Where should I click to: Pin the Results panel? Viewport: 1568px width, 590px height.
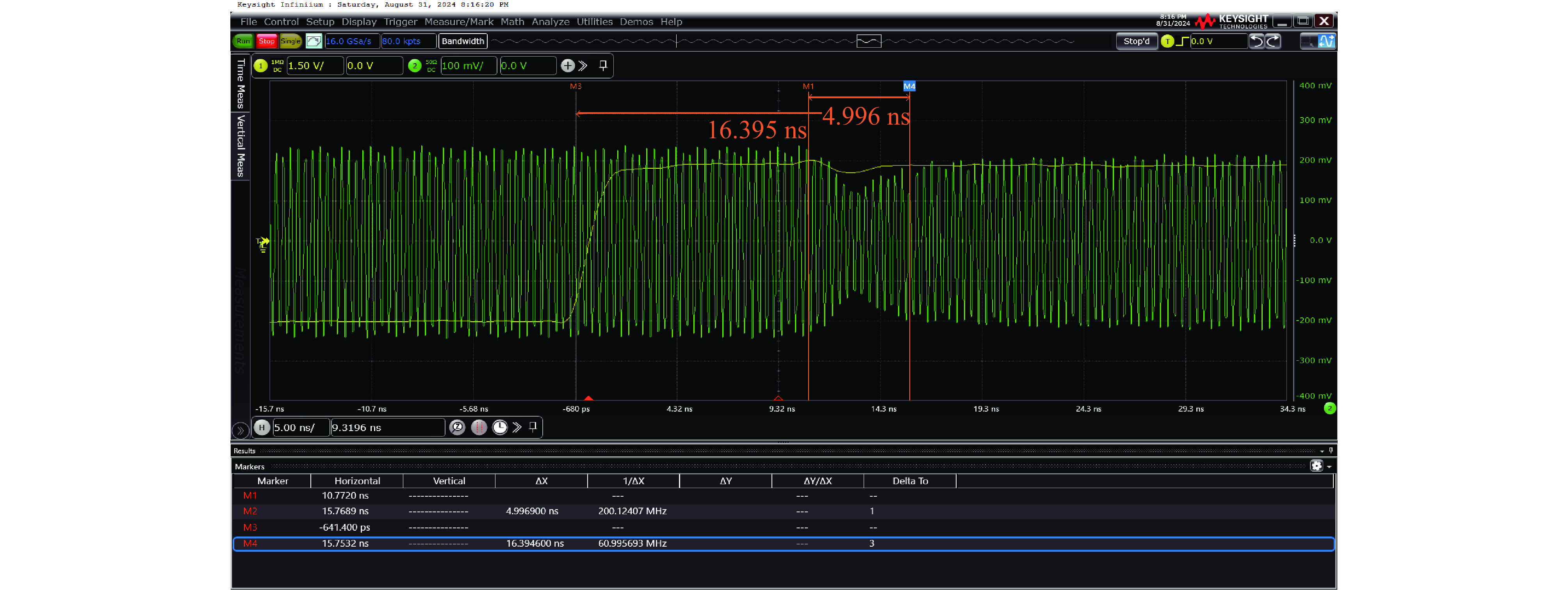(1331, 451)
